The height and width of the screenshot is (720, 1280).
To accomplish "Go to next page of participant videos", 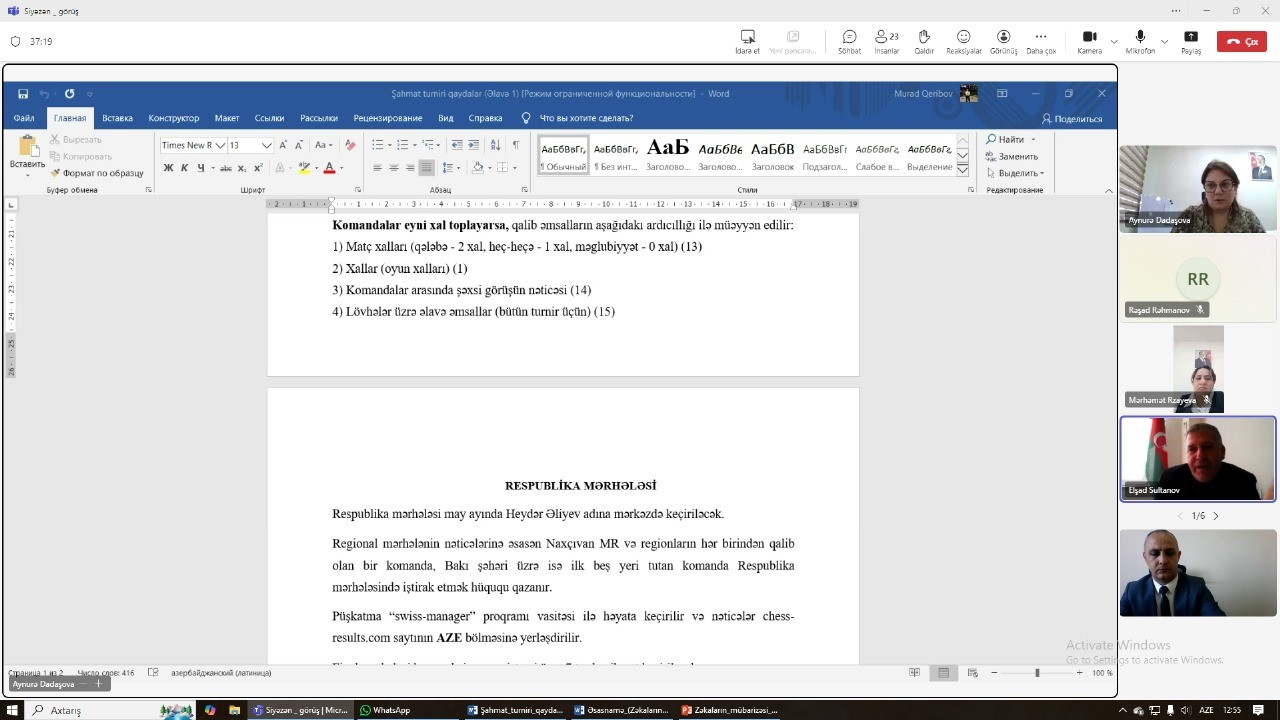I will (x=1216, y=516).
